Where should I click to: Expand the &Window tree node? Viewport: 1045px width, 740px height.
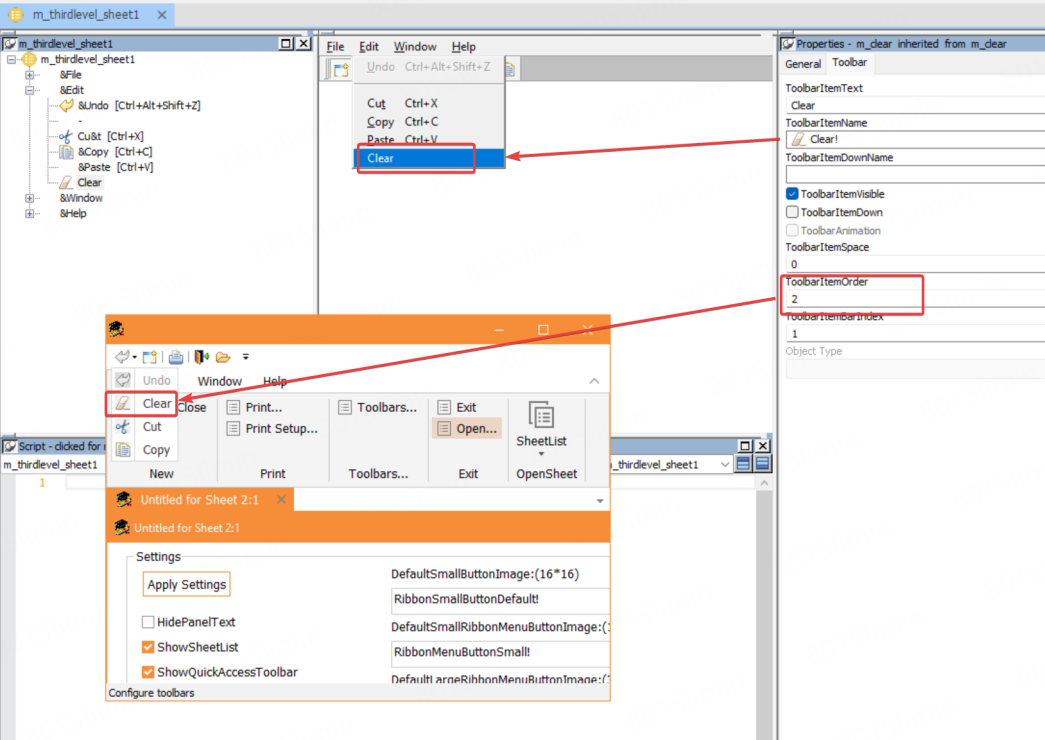pos(29,198)
